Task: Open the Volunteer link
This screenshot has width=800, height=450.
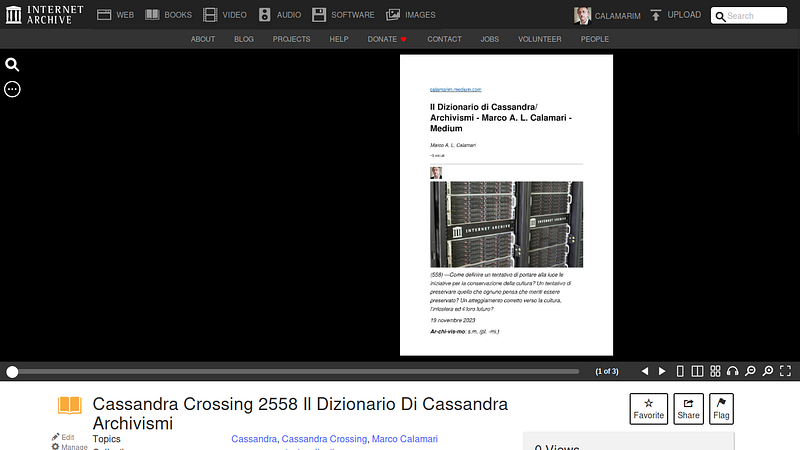Action: click(x=540, y=39)
